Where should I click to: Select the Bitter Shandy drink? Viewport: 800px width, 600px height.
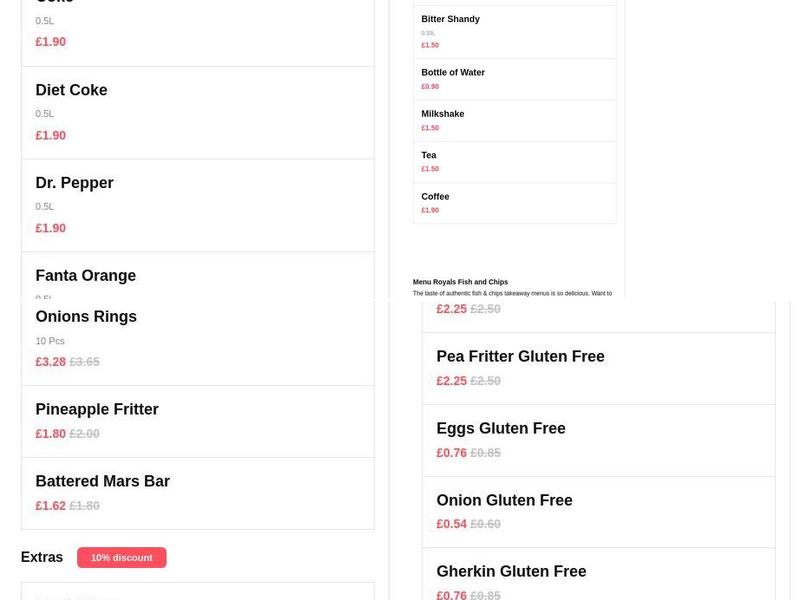449,18
